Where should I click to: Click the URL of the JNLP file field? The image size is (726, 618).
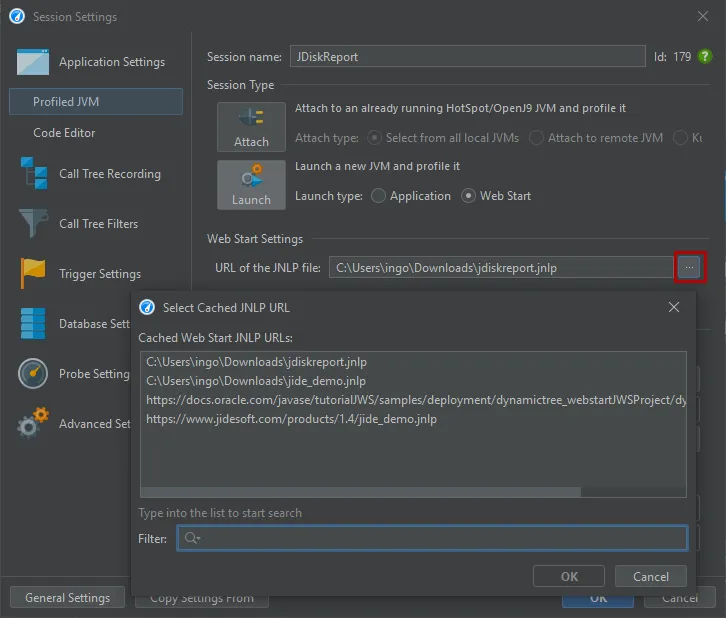[501, 268]
